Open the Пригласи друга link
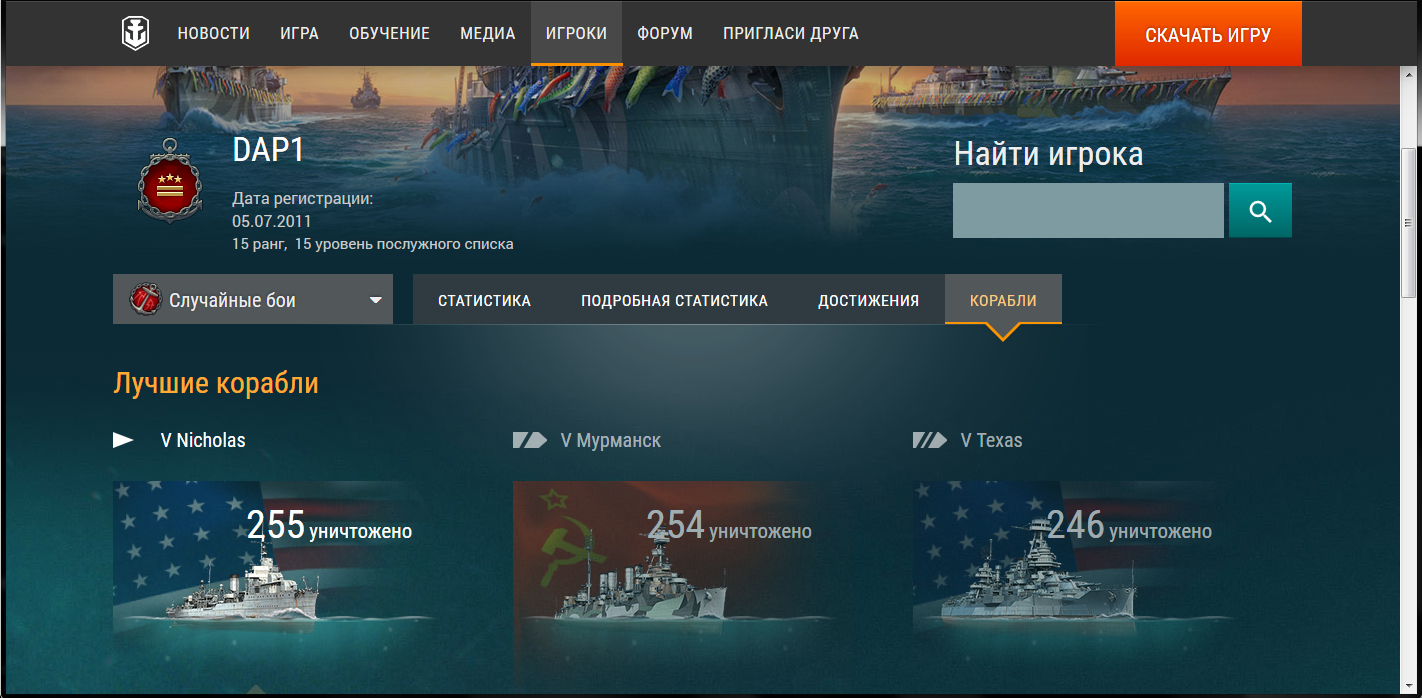Image resolution: width=1422 pixels, height=698 pixels. pyautogui.click(x=790, y=34)
